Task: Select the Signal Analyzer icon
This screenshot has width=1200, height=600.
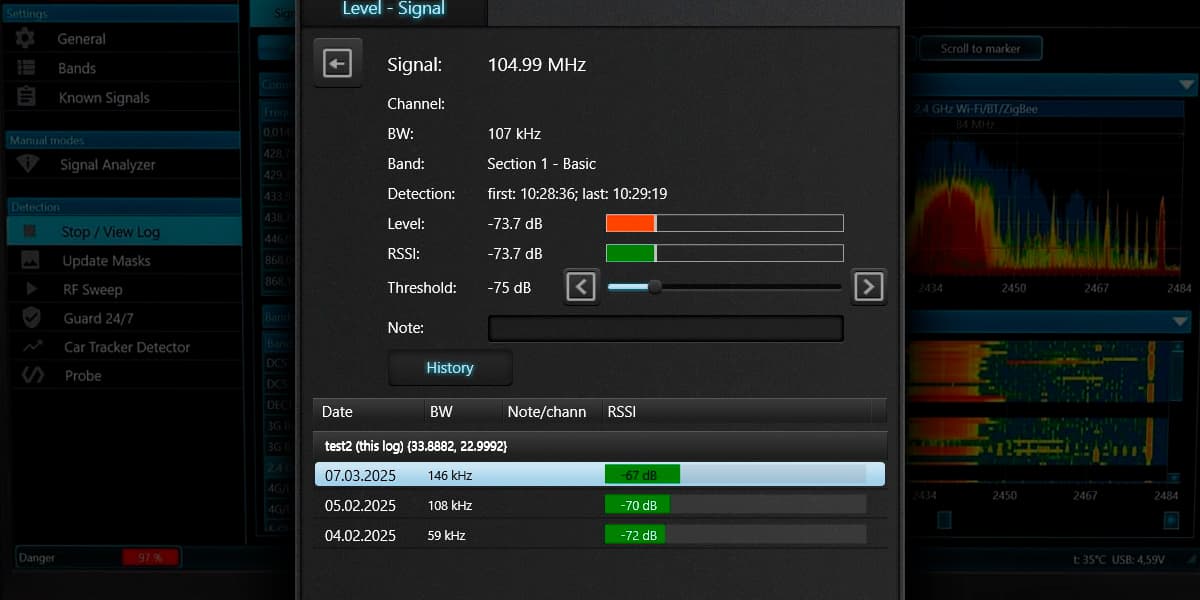Action: (27, 164)
